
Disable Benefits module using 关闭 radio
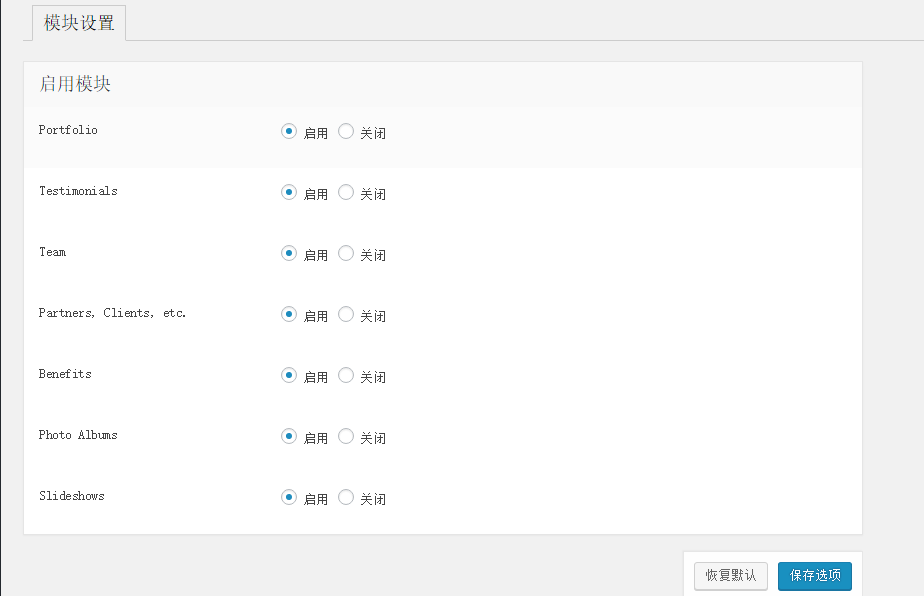346,375
